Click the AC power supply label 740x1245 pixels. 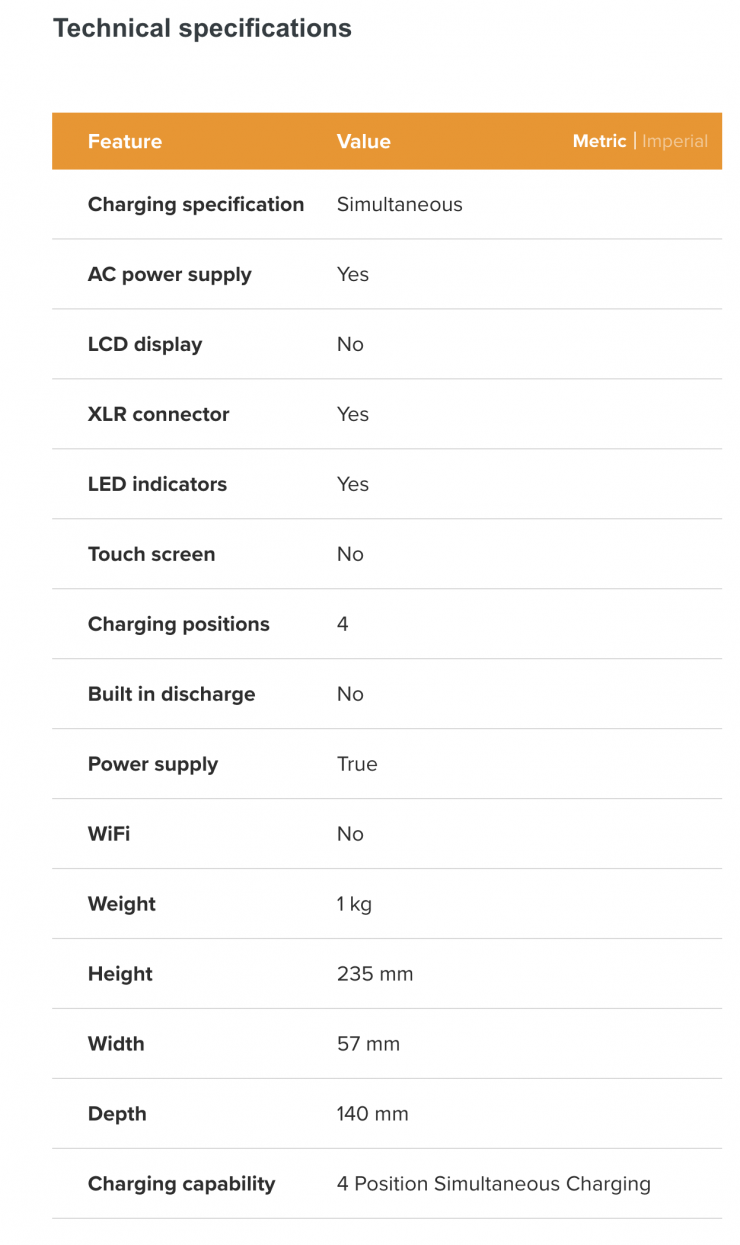[170, 274]
